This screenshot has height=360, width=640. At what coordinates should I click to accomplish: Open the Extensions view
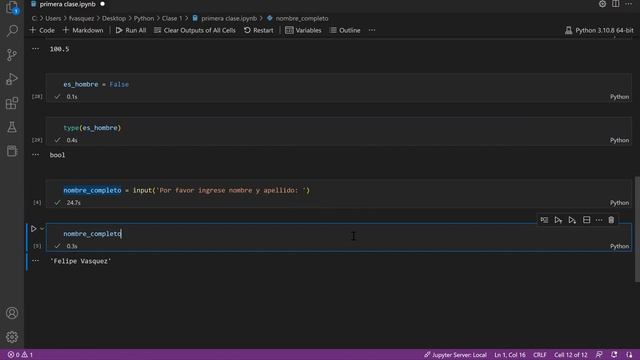coord(12,103)
